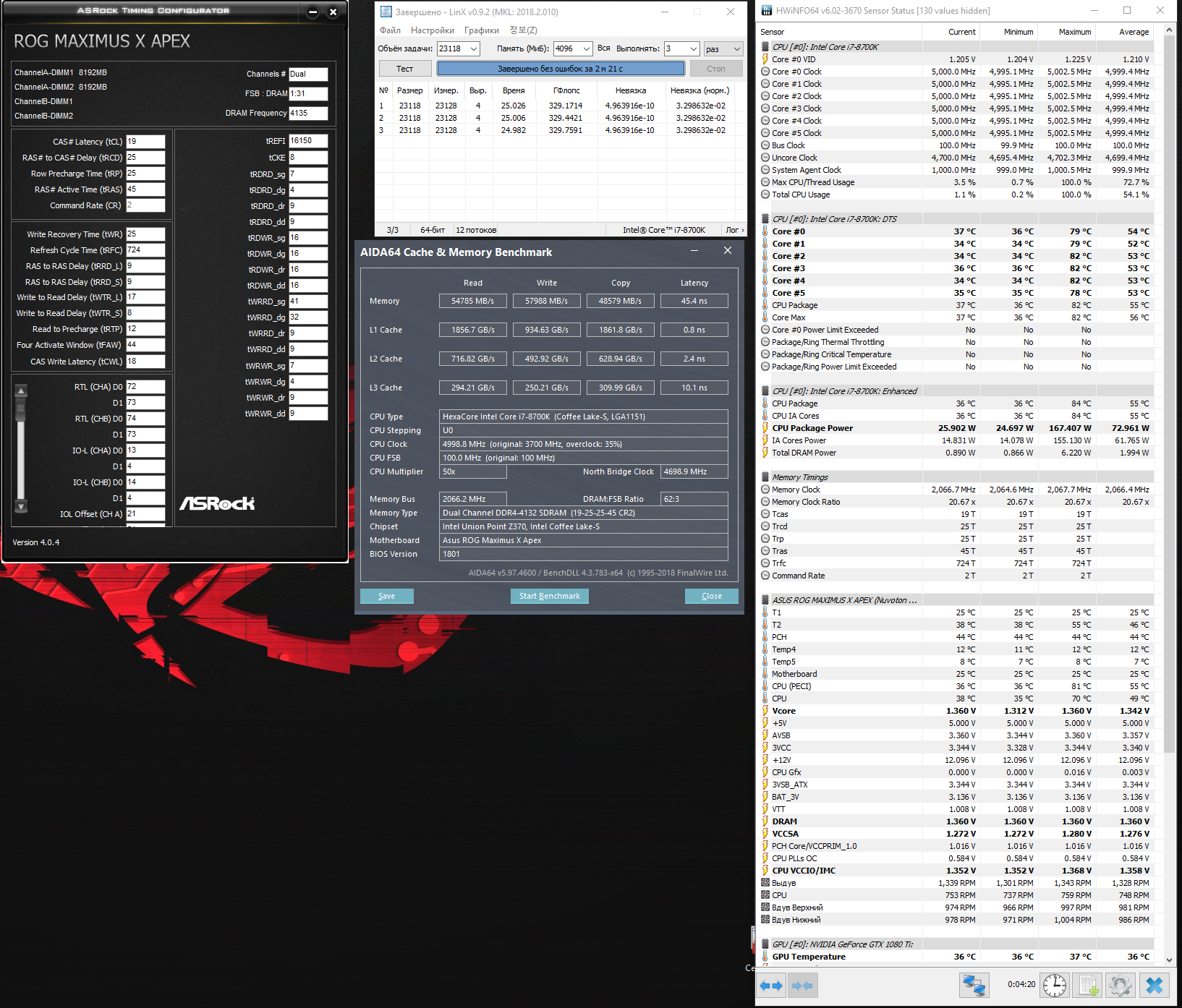Click fan icon on Вдув Верхний row
The image size is (1182, 1008).
(765, 907)
